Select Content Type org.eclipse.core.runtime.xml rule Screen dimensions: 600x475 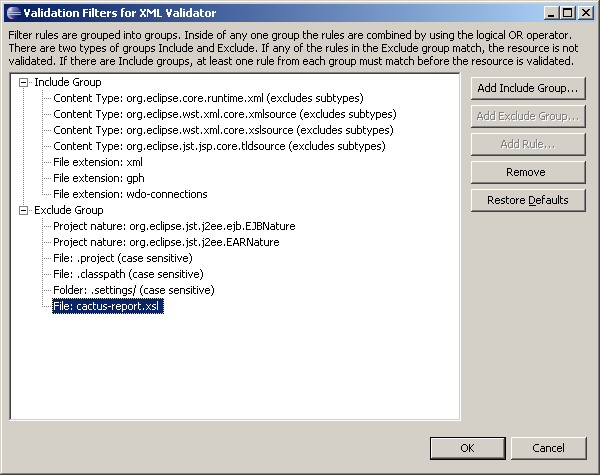[208, 98]
